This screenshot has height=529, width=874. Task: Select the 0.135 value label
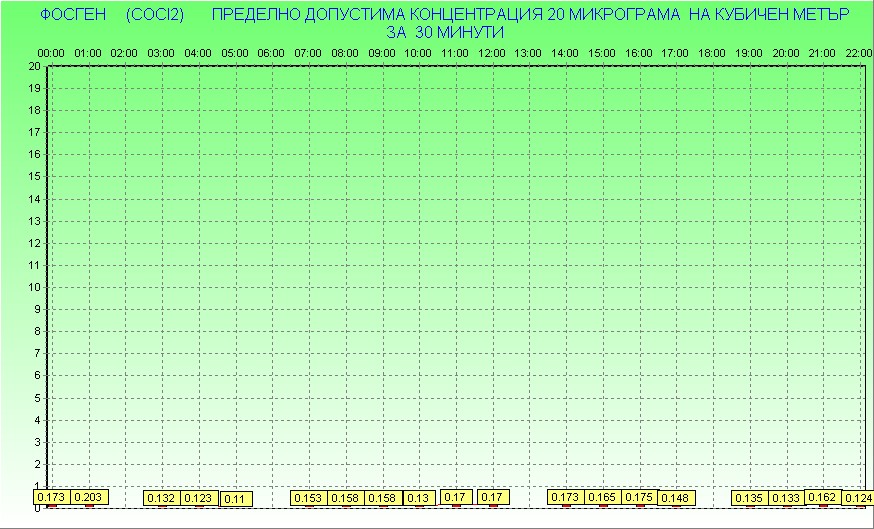[750, 498]
